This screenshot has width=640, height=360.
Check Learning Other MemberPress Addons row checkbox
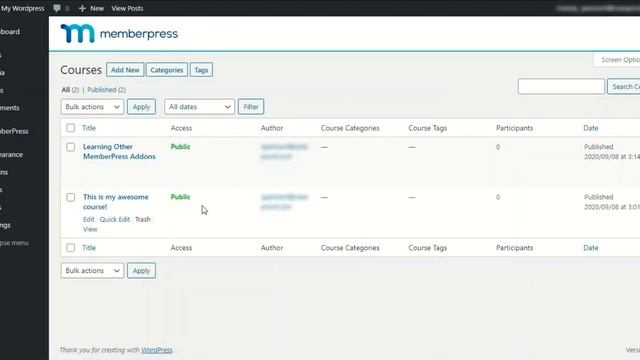(x=71, y=147)
